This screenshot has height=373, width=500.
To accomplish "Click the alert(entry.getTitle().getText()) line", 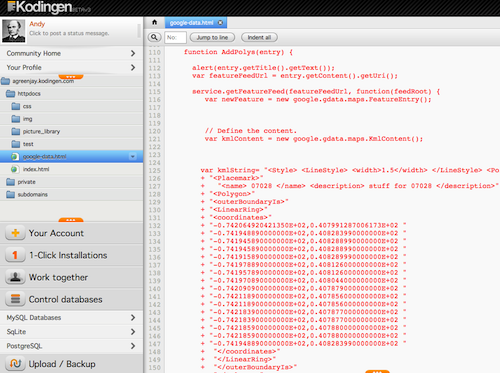I will point(263,68).
